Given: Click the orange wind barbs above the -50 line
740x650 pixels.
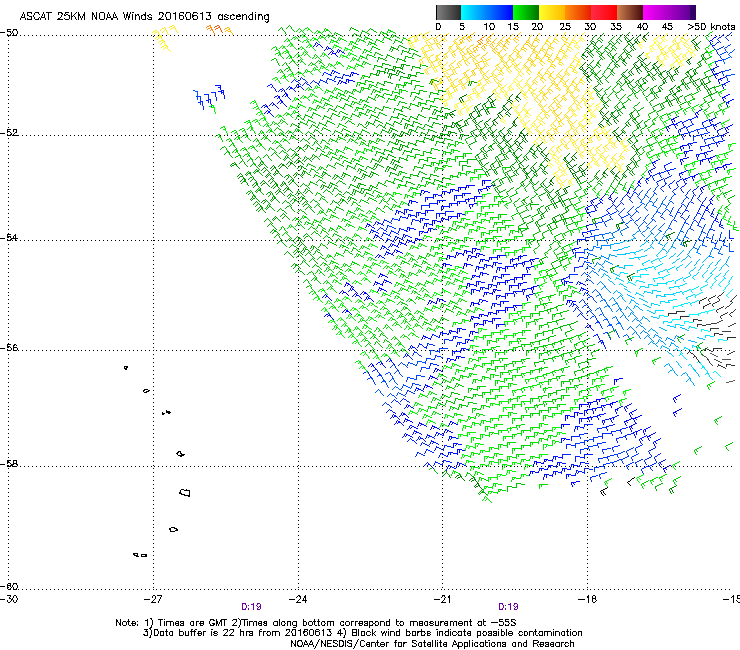Looking at the screenshot, I should pyautogui.click(x=219, y=30).
